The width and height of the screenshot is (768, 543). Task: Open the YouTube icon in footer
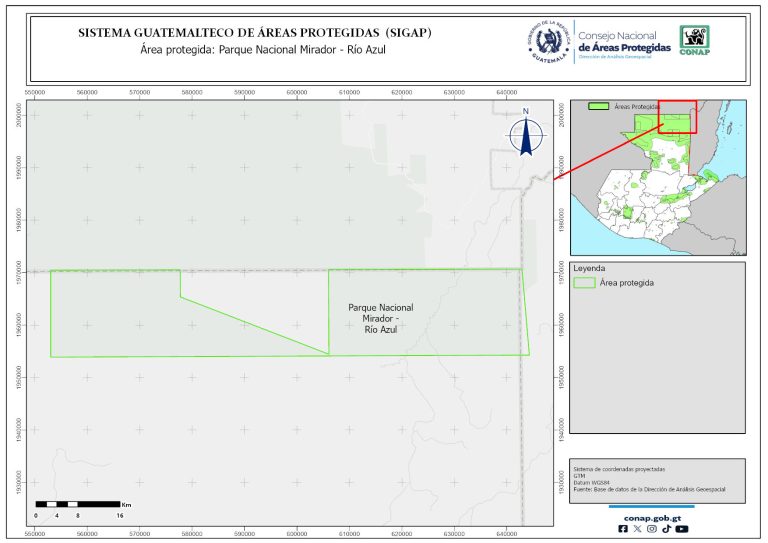pyautogui.click(x=682, y=529)
